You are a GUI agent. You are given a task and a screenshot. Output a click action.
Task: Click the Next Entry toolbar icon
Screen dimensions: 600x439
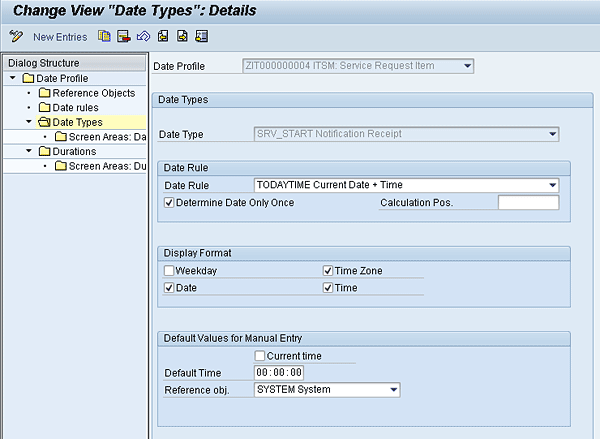pyautogui.click(x=182, y=37)
